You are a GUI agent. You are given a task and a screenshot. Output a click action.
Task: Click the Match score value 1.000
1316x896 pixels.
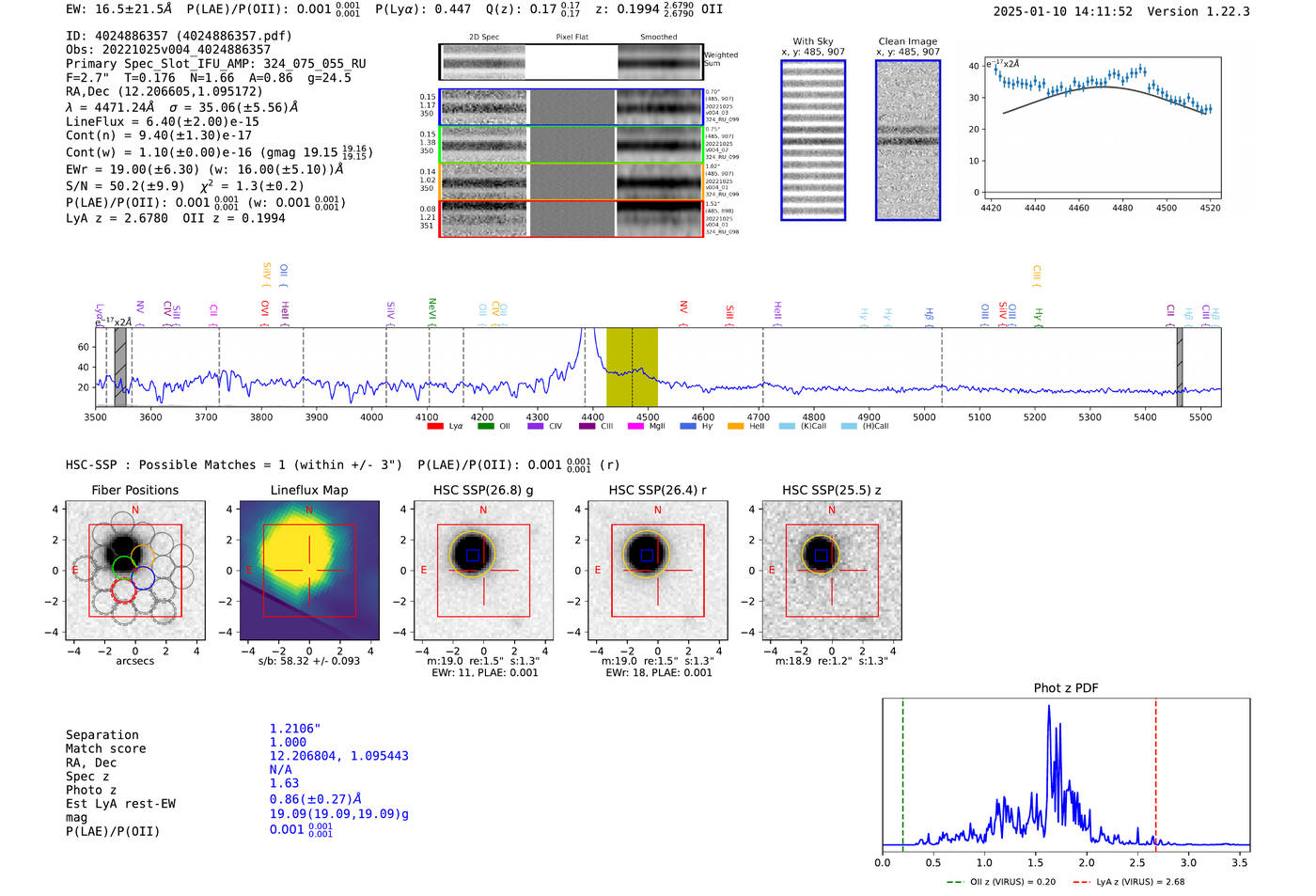click(288, 742)
